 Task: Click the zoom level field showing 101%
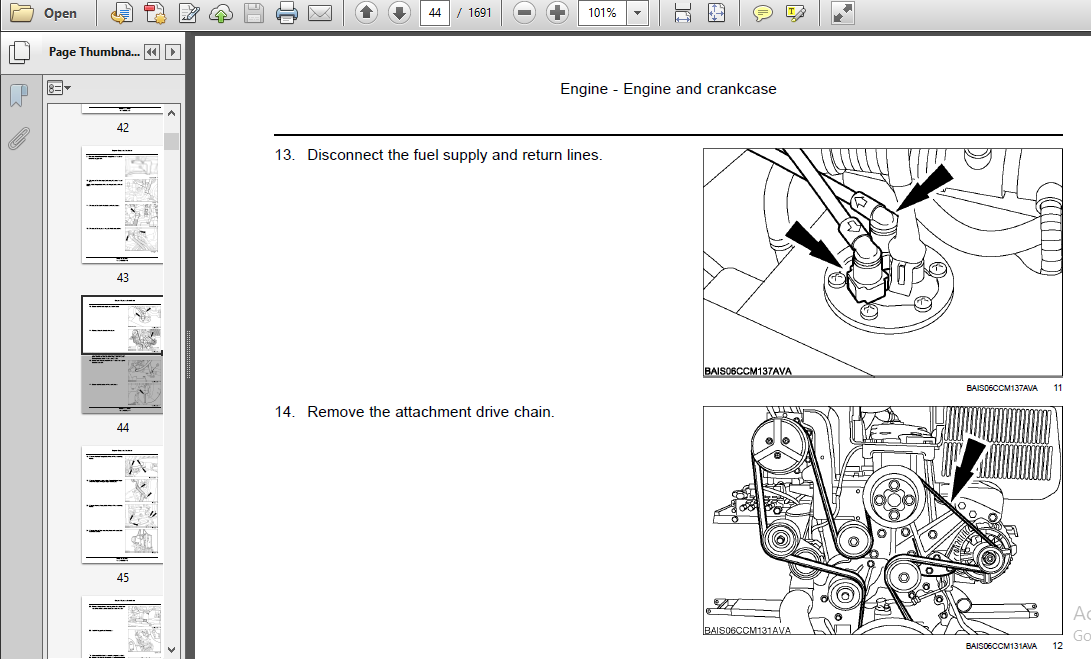pos(603,13)
